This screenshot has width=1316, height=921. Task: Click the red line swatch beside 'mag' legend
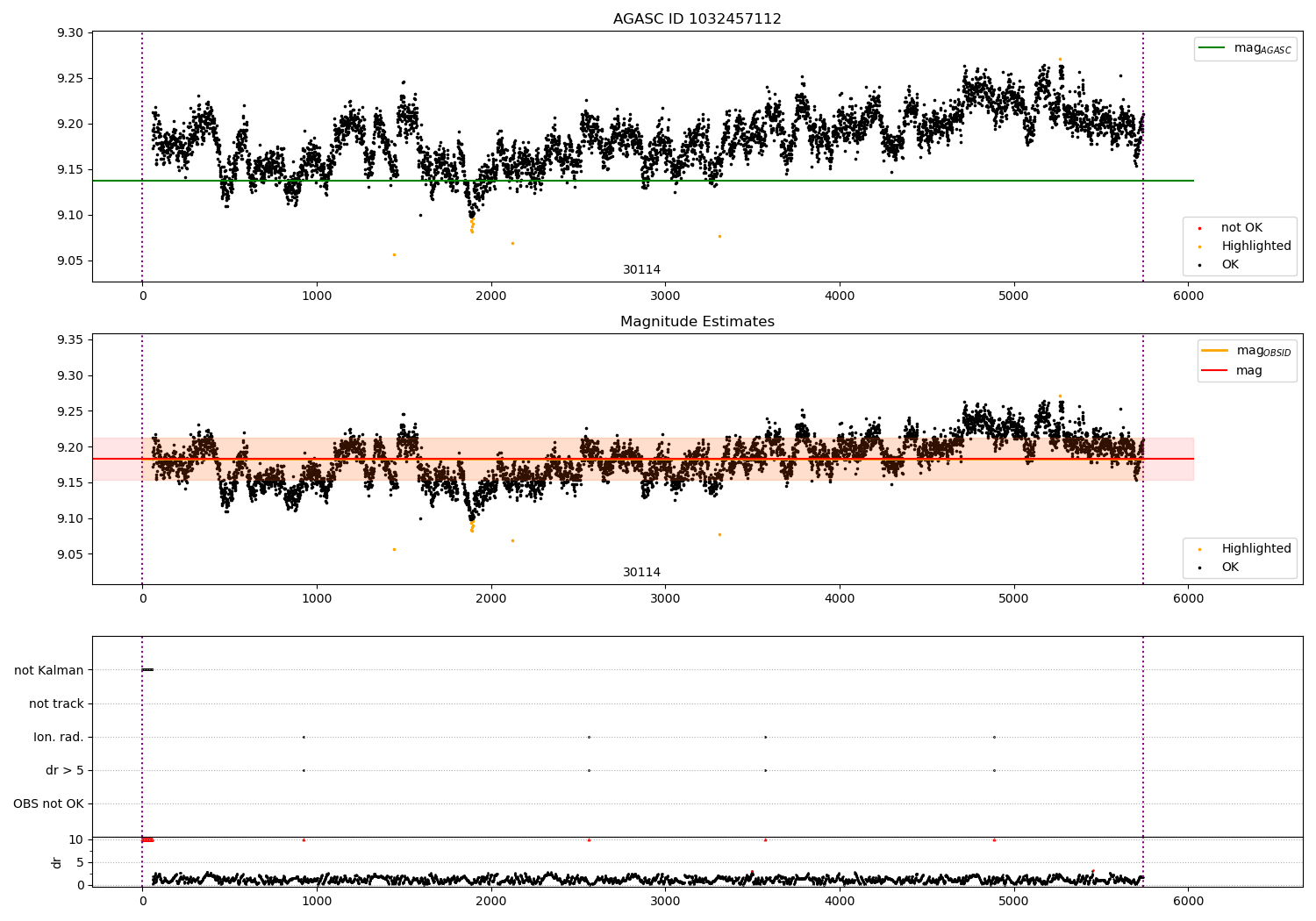1215,371
